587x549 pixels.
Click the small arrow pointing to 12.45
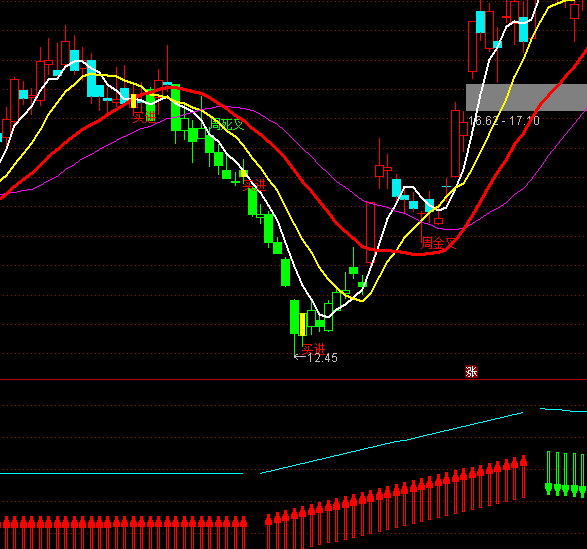click(300, 357)
